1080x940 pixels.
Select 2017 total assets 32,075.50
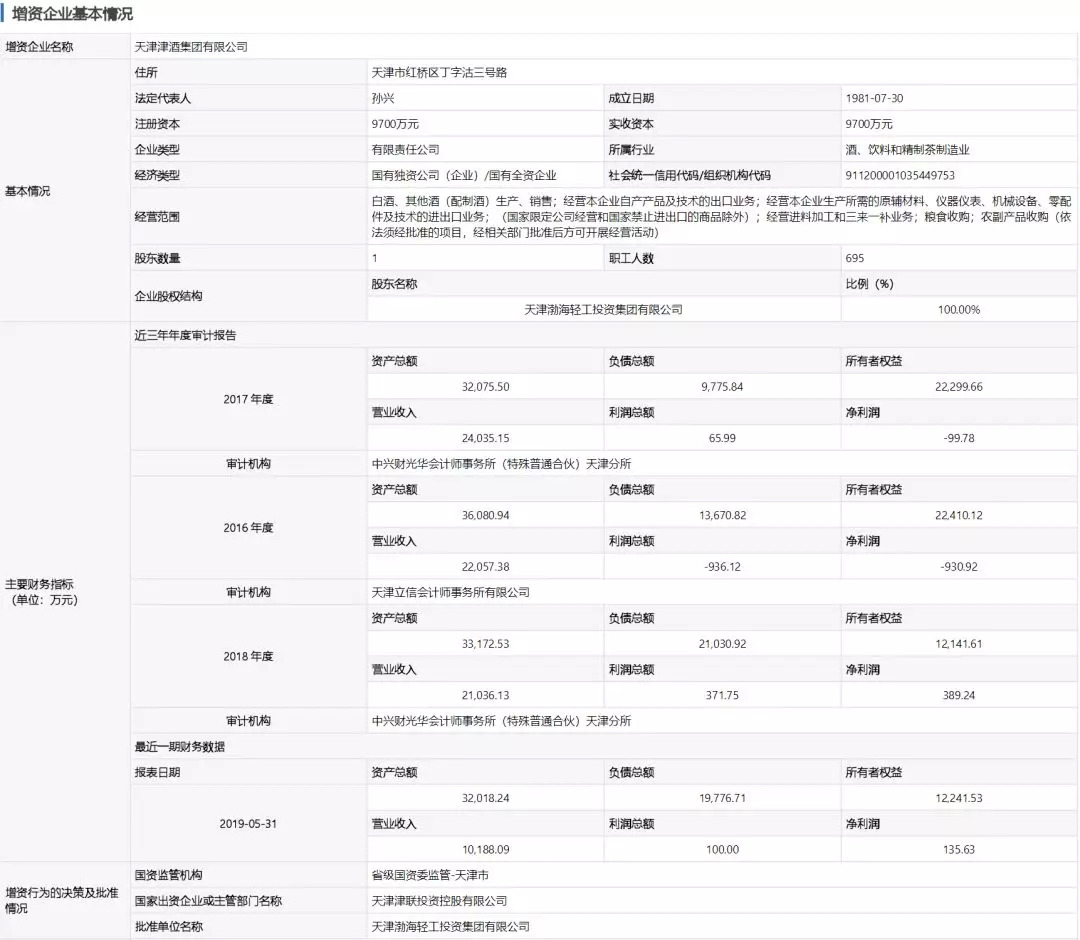click(x=486, y=387)
